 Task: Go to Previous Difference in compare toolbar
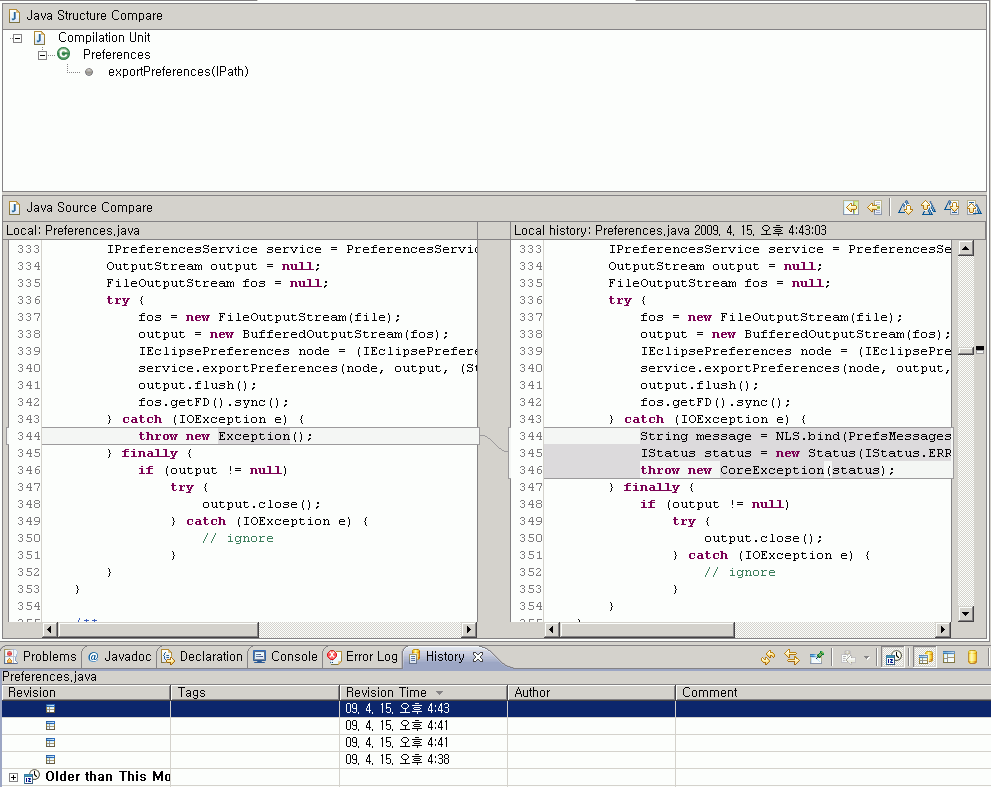click(928, 208)
